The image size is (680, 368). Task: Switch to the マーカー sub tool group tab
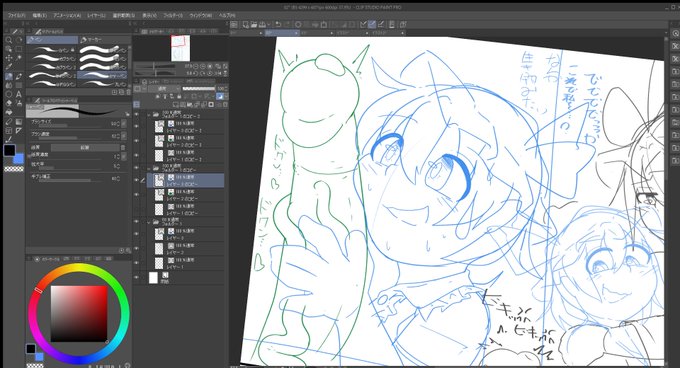click(x=105, y=39)
